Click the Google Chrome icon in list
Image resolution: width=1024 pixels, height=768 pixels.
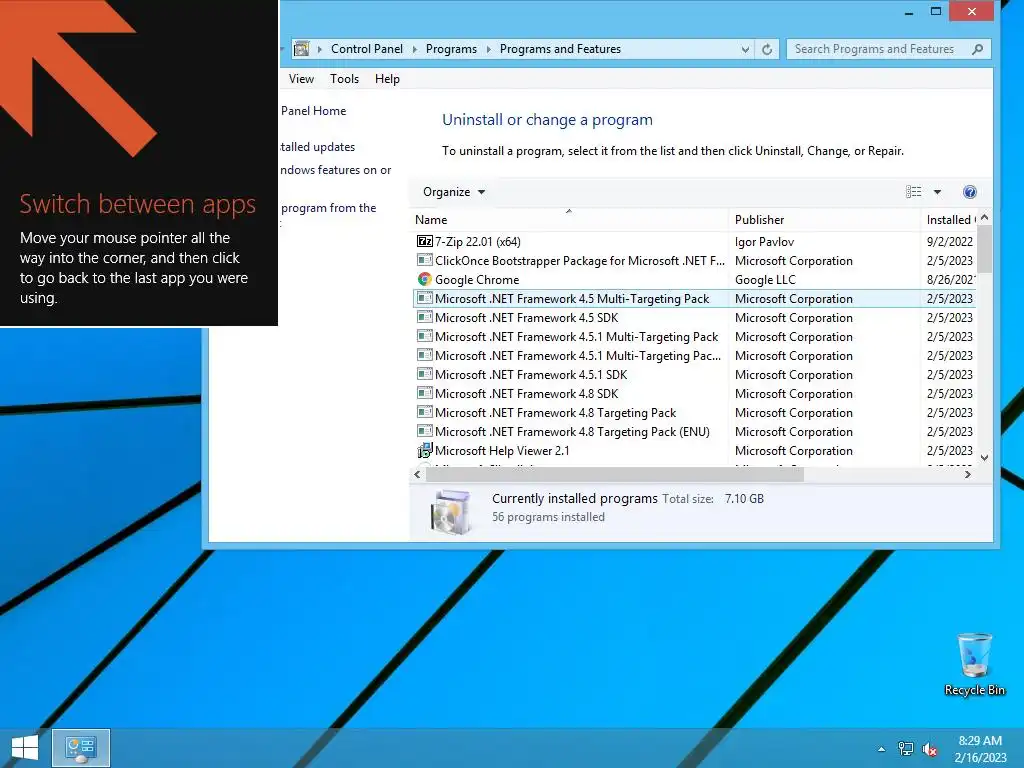coord(424,280)
